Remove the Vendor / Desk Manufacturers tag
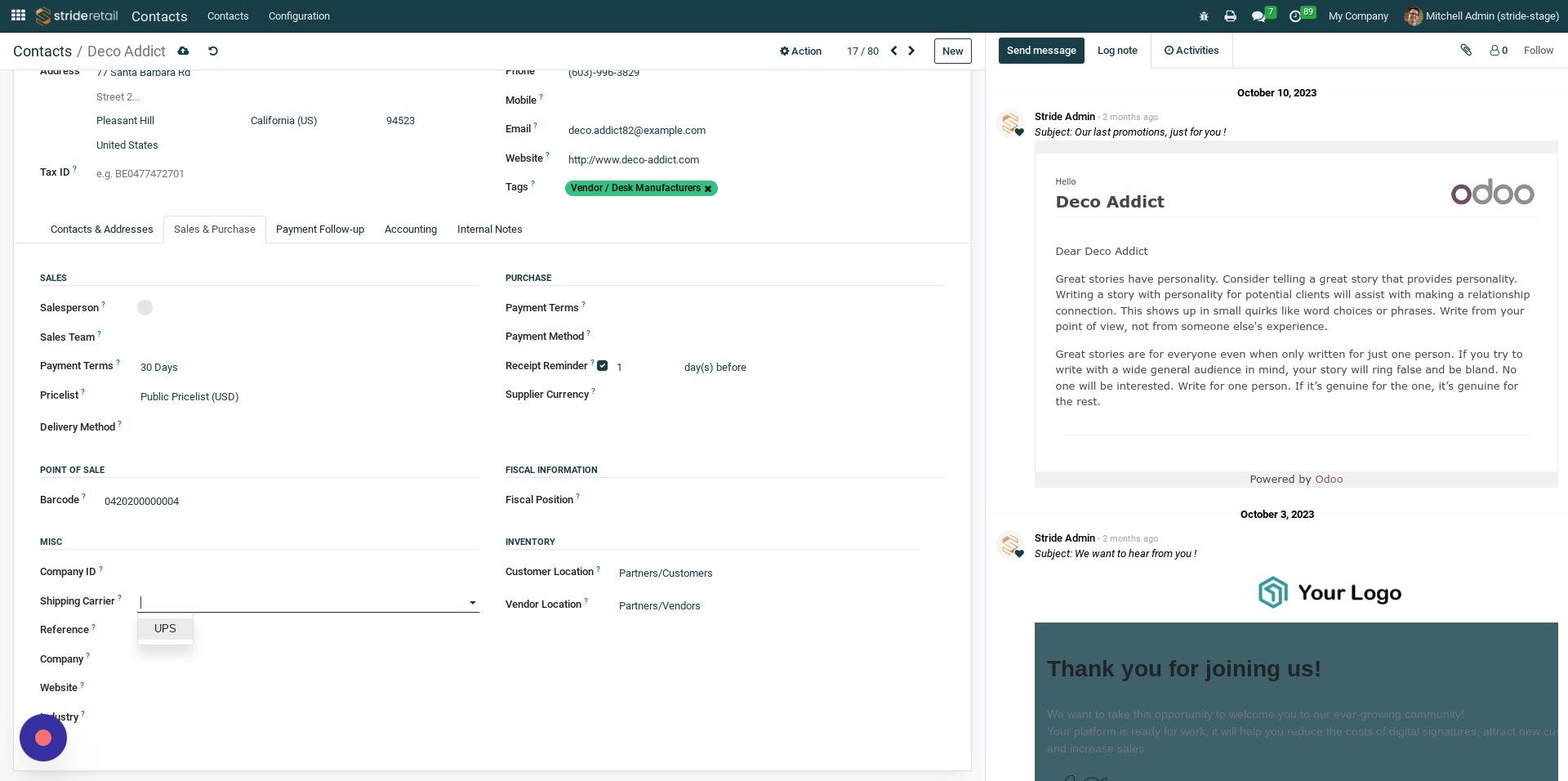The height and width of the screenshot is (781, 1568). 708,189
